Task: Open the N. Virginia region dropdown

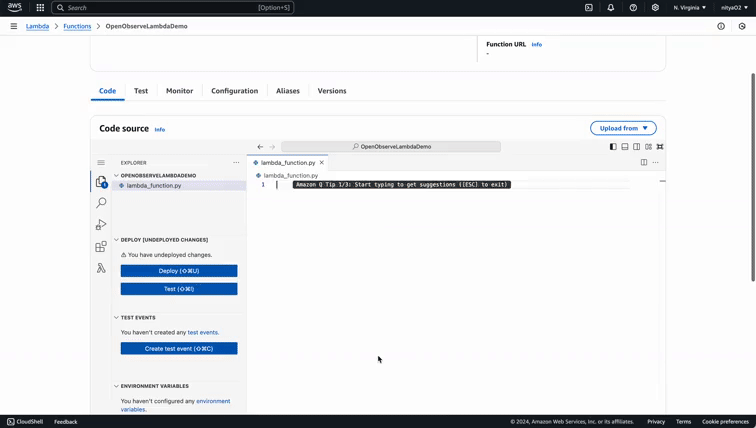Action: pyautogui.click(x=689, y=8)
